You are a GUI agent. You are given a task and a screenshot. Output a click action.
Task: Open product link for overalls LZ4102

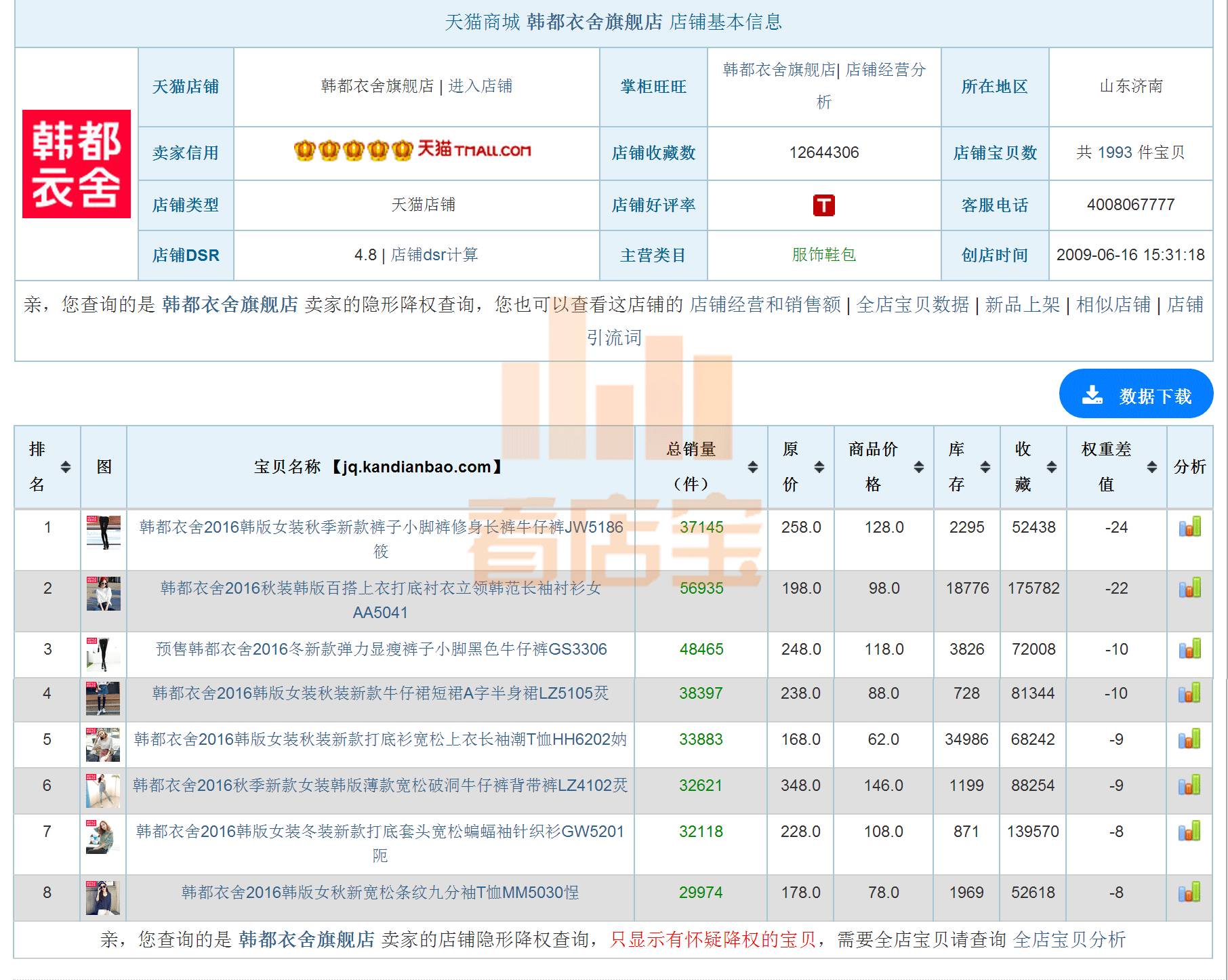coord(381,785)
